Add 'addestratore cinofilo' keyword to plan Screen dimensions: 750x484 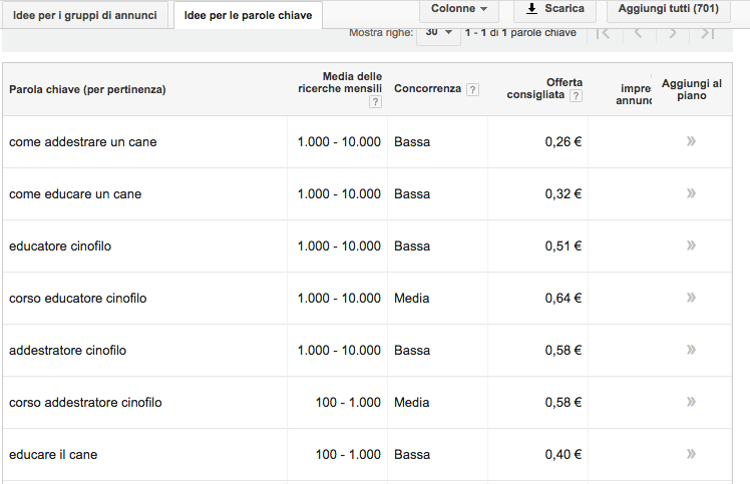pyautogui.click(x=691, y=350)
